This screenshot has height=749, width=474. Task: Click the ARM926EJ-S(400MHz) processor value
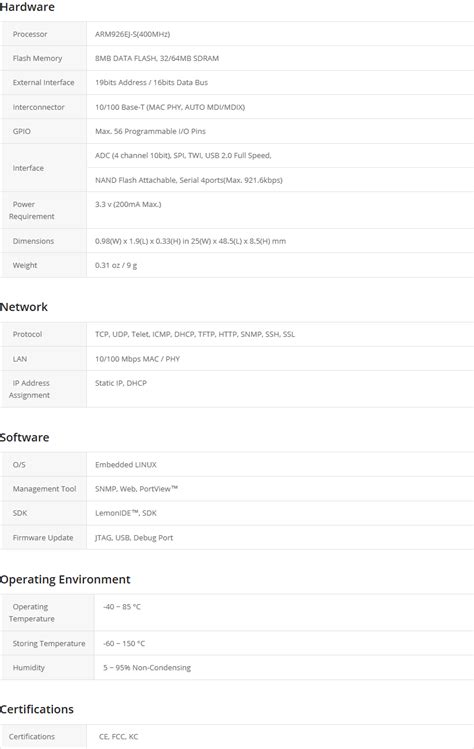(132, 34)
